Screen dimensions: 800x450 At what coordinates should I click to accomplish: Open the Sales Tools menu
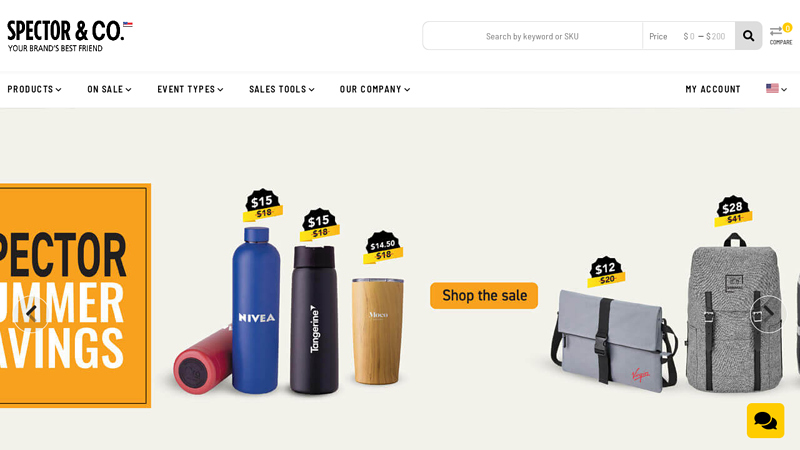(282, 89)
